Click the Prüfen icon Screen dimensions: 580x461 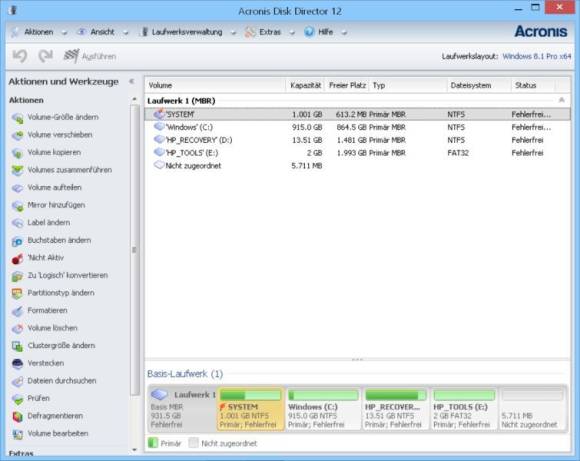17,399
